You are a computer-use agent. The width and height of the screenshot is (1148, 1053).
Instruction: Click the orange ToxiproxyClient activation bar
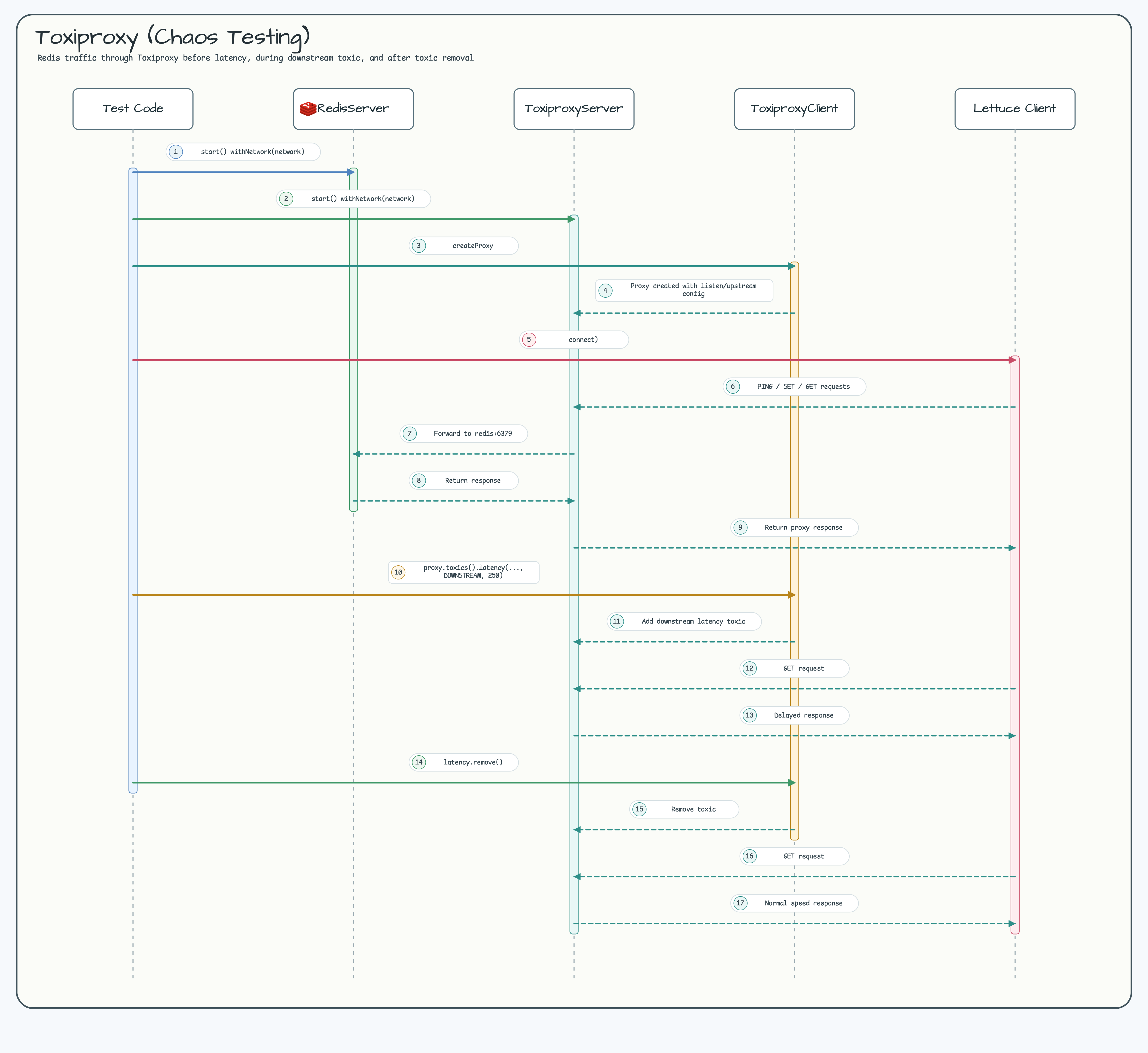(x=794, y=551)
